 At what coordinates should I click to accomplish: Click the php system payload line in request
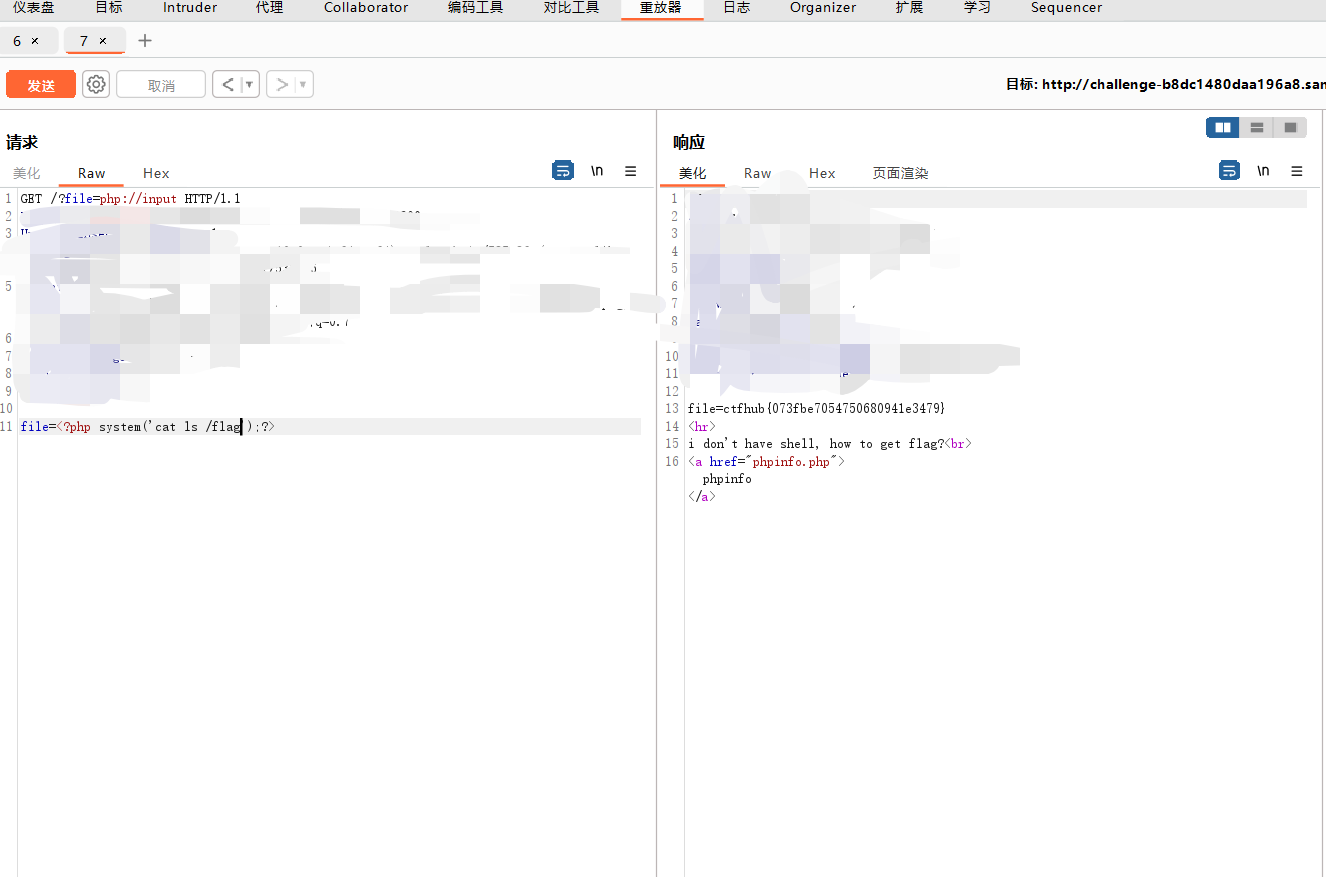coord(147,426)
